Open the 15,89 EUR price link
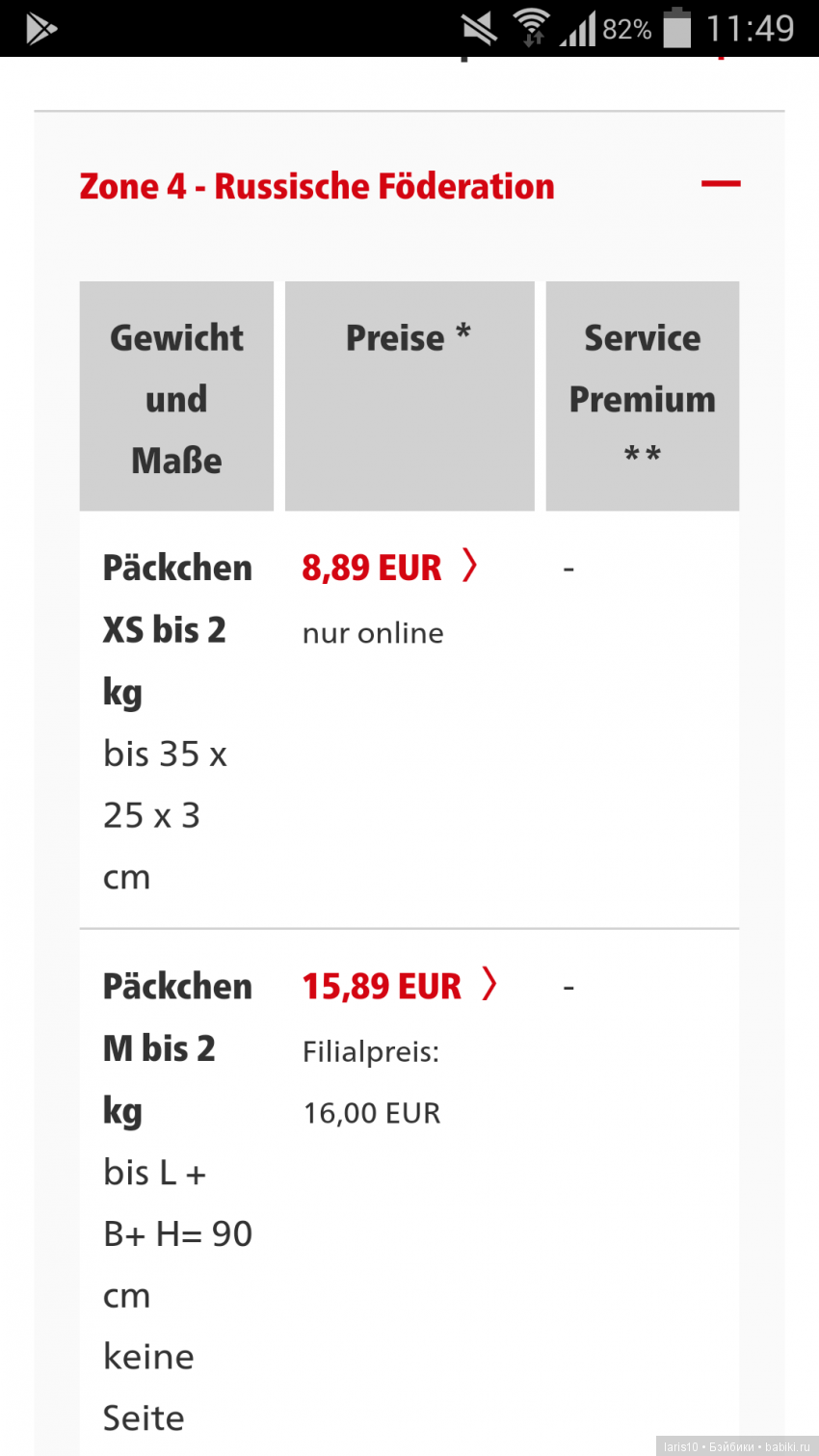 382,986
